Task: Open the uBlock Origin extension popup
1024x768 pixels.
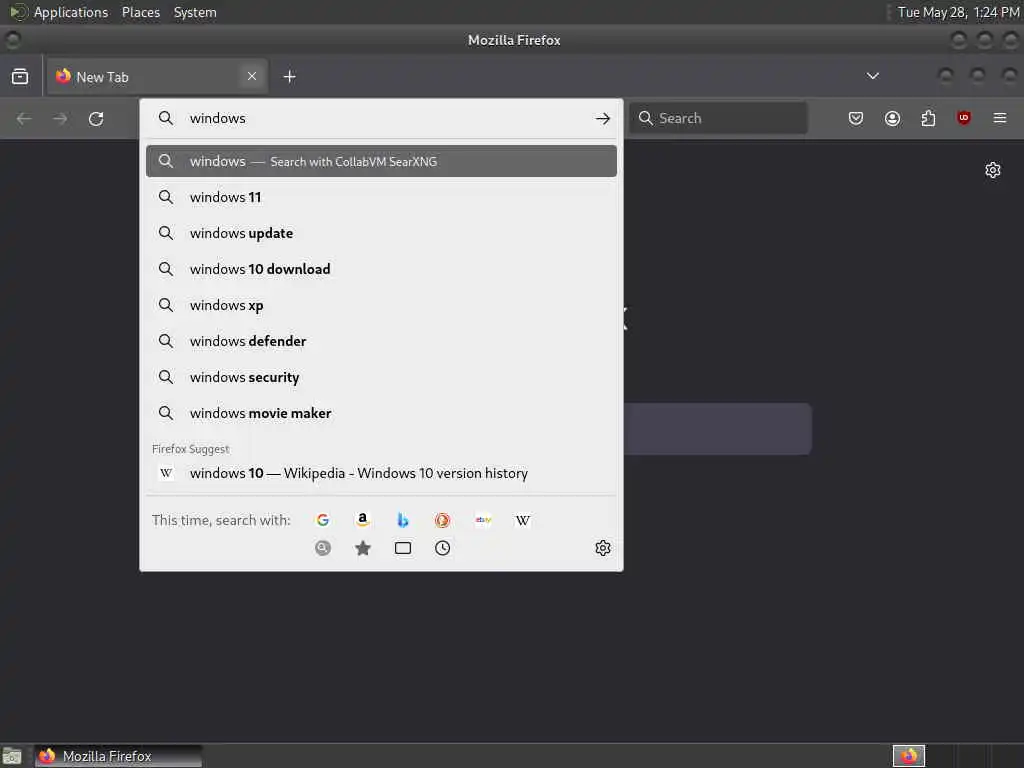Action: click(963, 118)
